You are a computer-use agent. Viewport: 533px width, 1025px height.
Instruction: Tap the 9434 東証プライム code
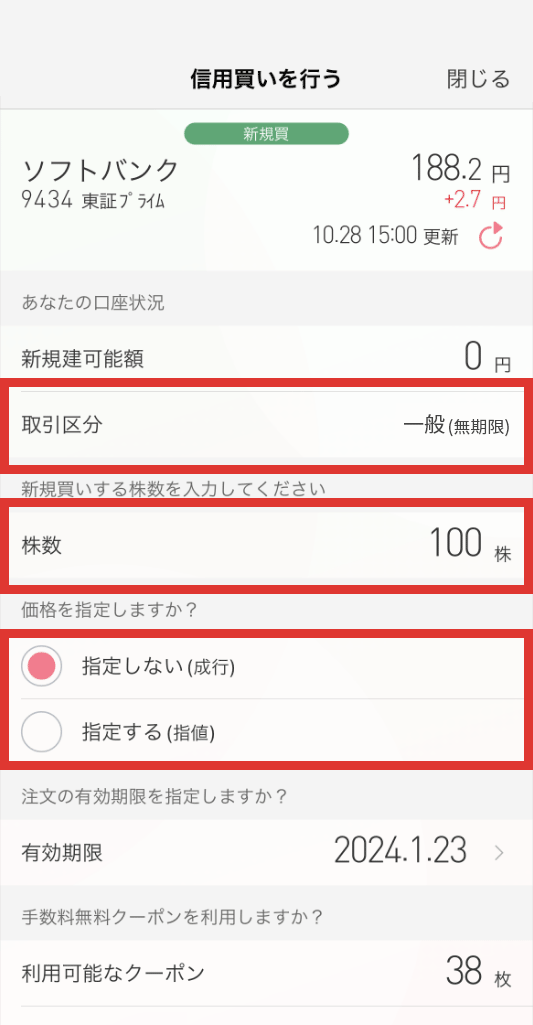click(94, 201)
